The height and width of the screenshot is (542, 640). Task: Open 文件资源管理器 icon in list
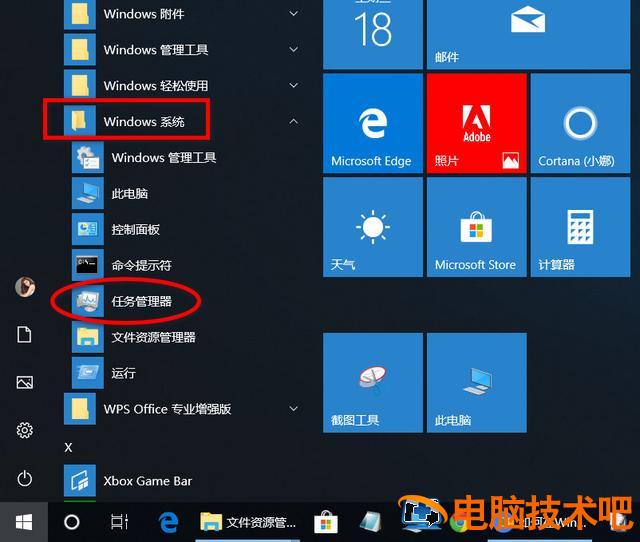click(x=88, y=337)
